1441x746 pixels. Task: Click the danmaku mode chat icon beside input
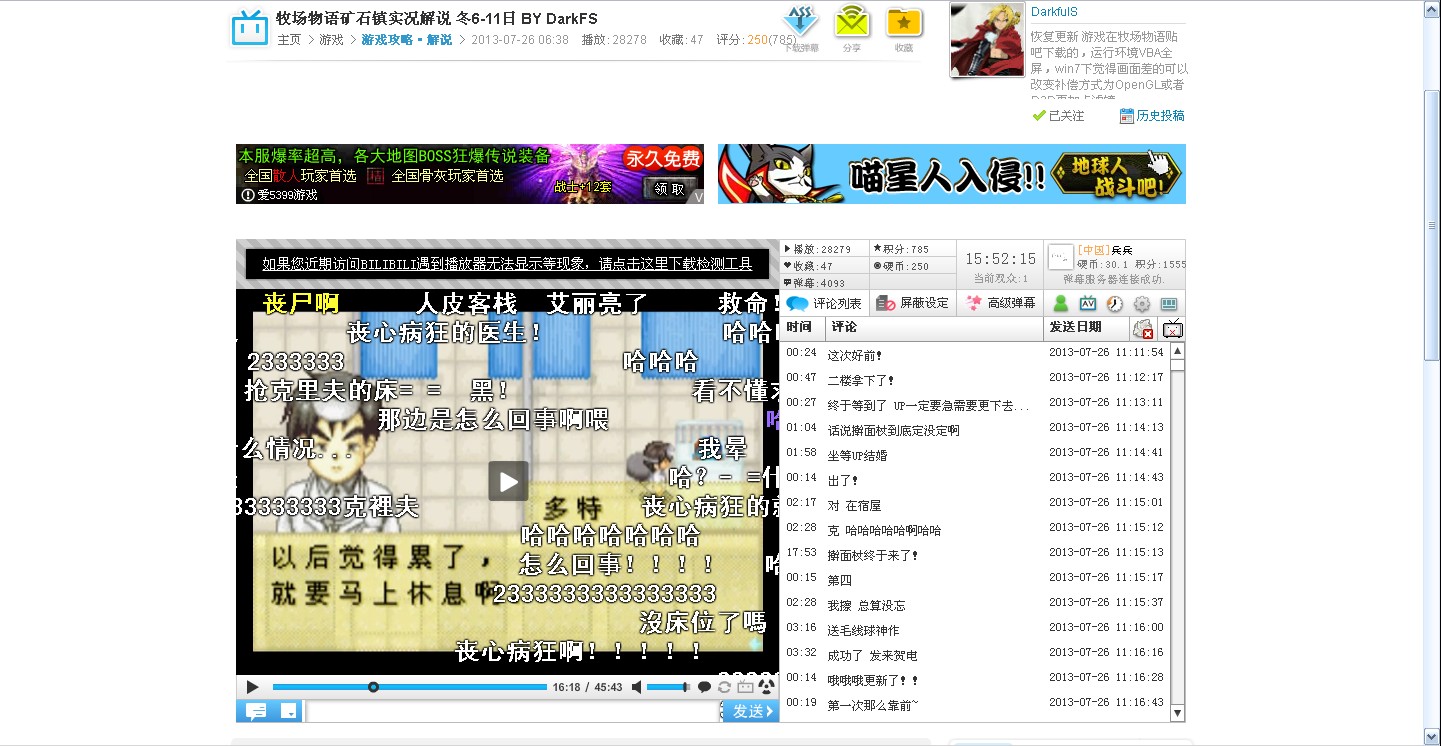coord(256,711)
